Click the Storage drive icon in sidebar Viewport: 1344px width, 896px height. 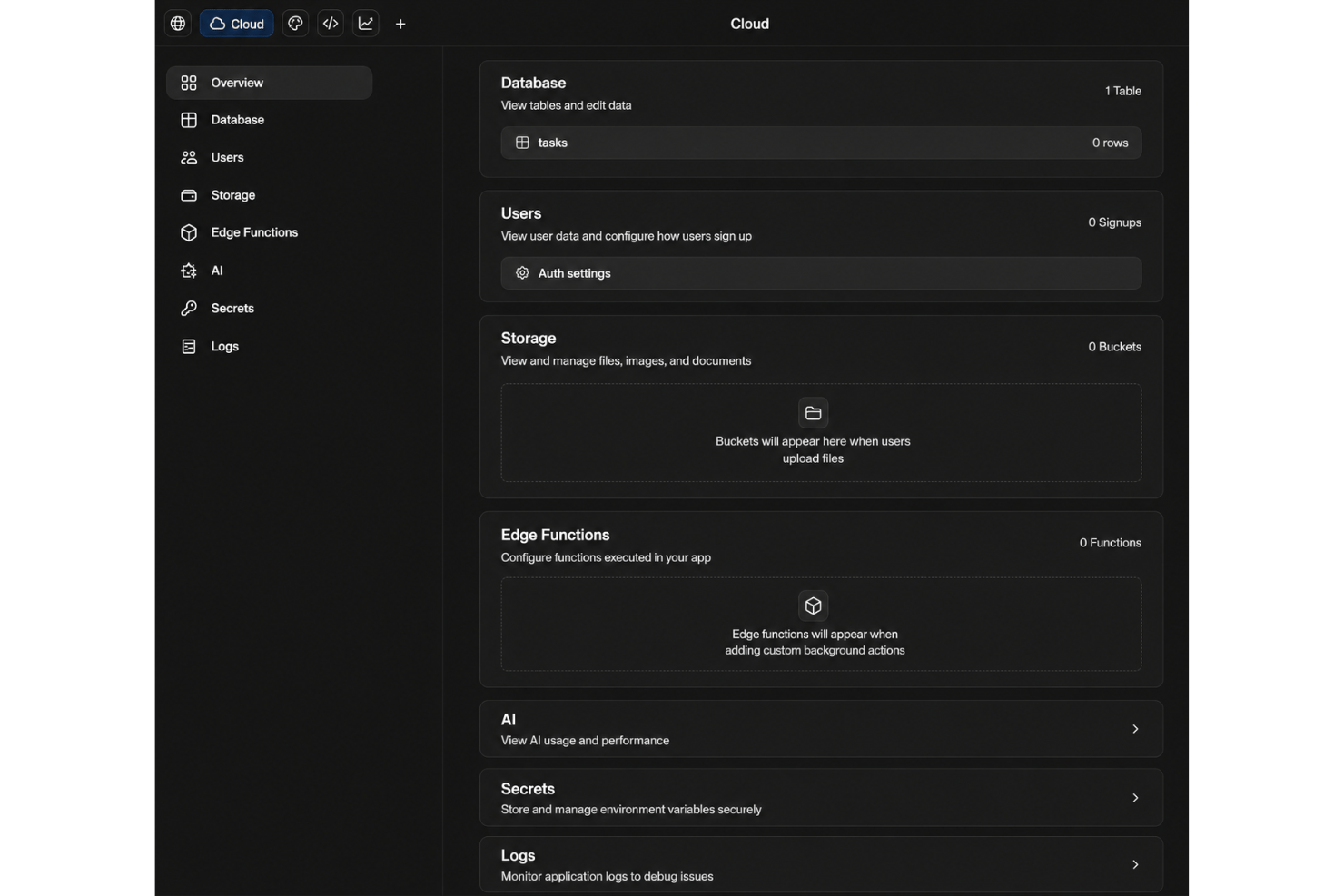click(189, 195)
